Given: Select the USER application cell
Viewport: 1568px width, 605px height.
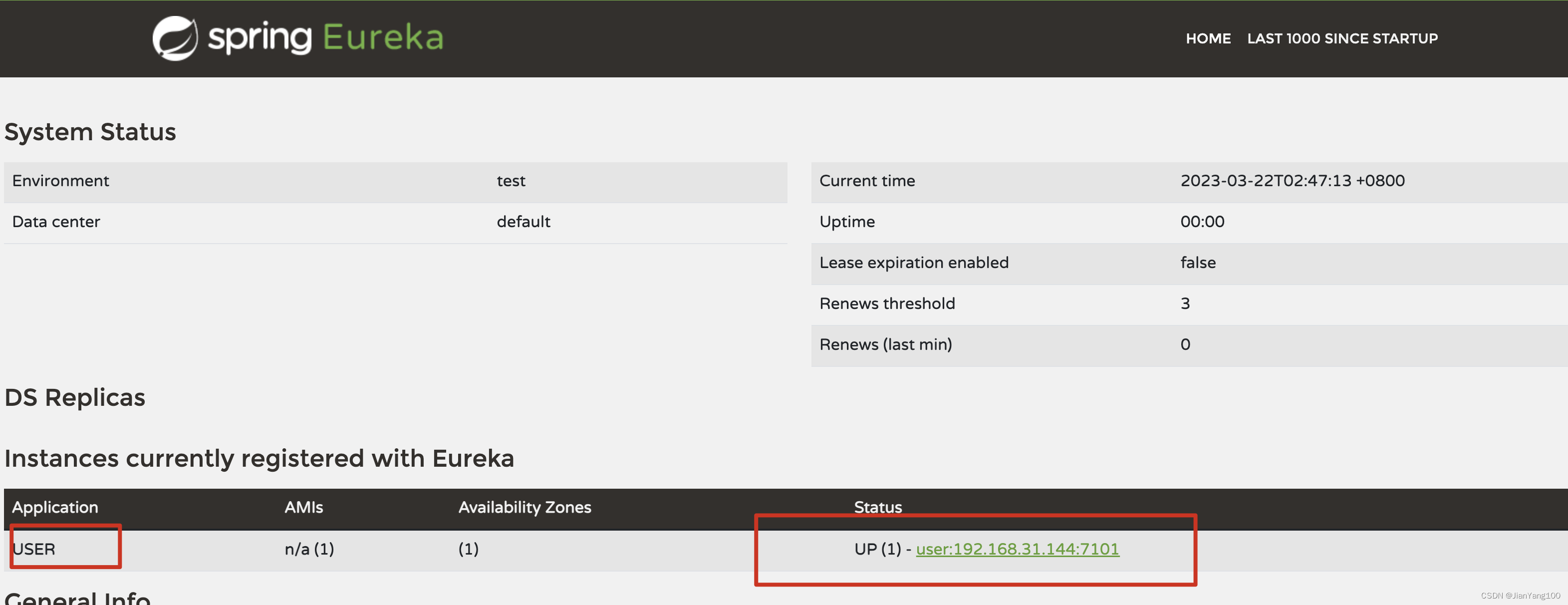Looking at the screenshot, I should click(35, 549).
